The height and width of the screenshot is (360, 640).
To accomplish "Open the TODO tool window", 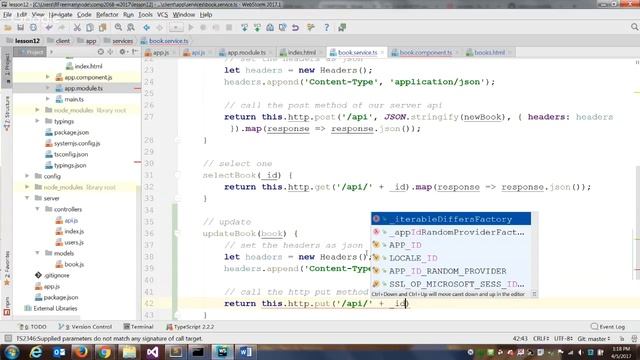I will point(33,327).
